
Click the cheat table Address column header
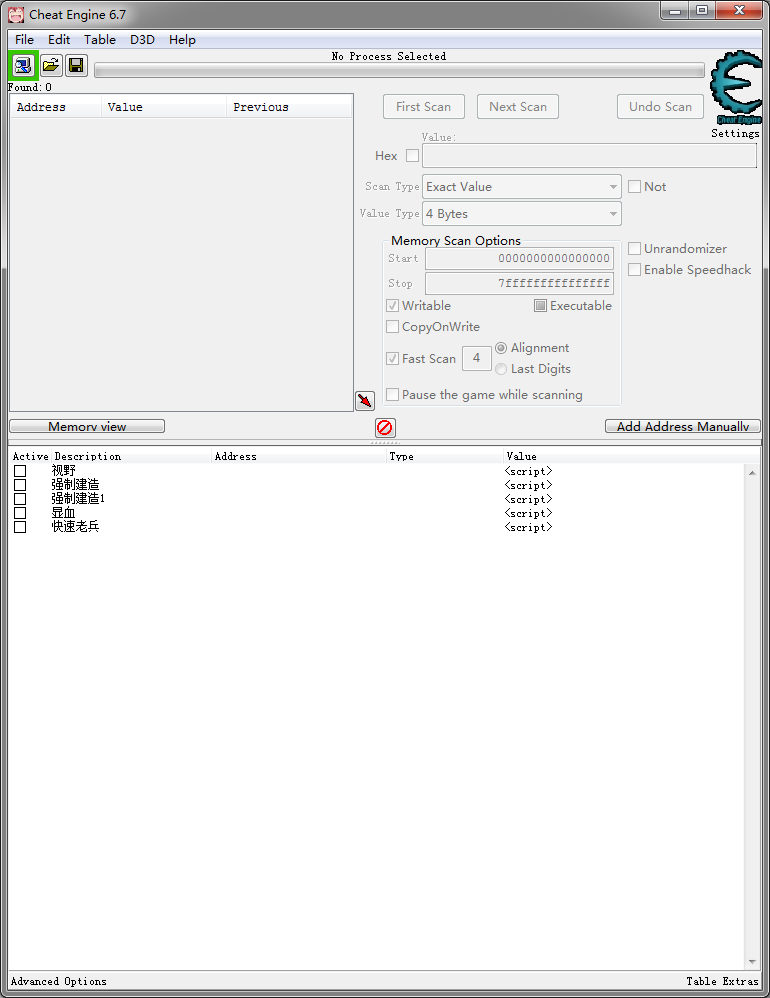299,456
